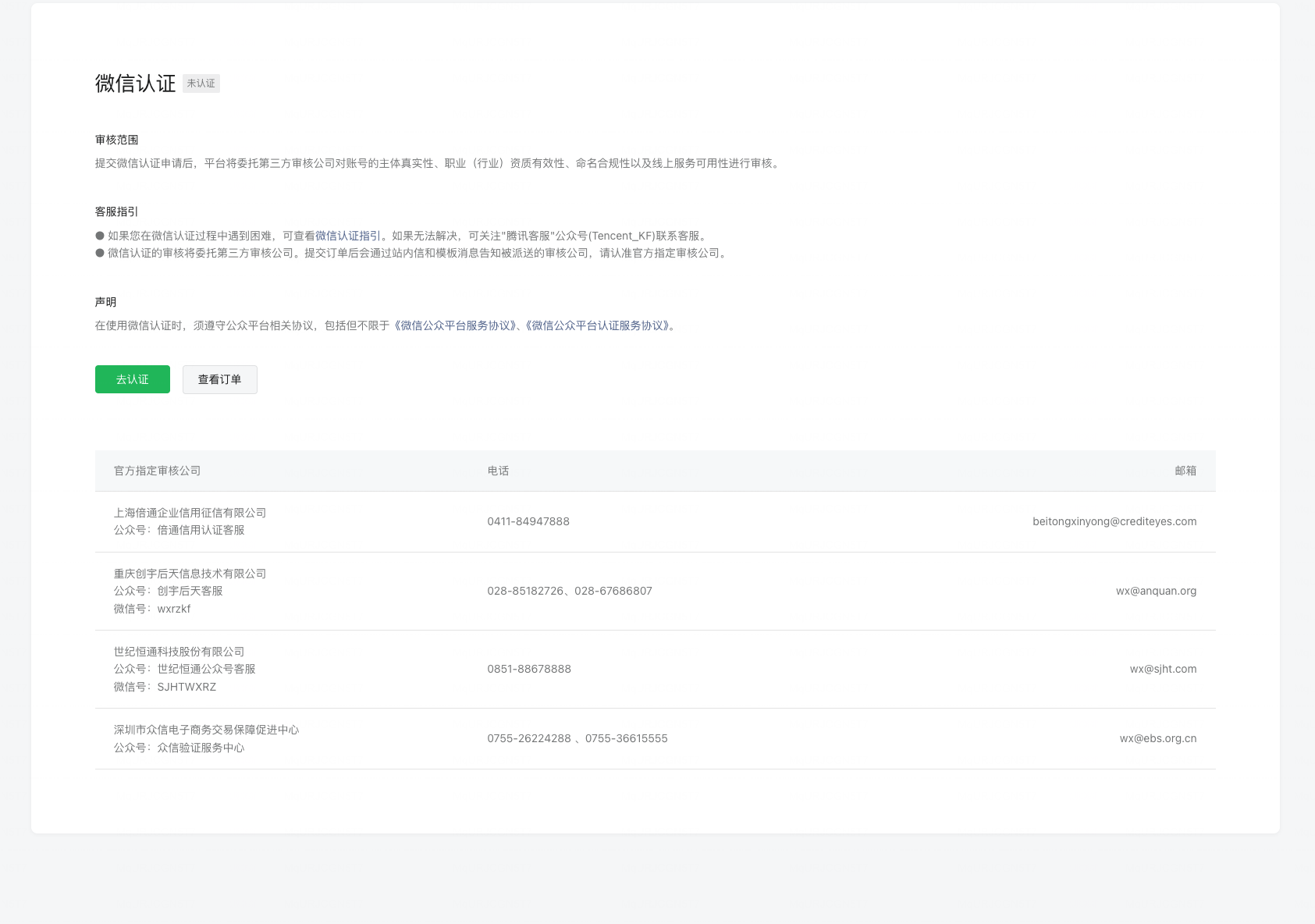Click the WeChat ID SJHTWXRZ
This screenshot has width=1315, height=924.
(x=187, y=687)
